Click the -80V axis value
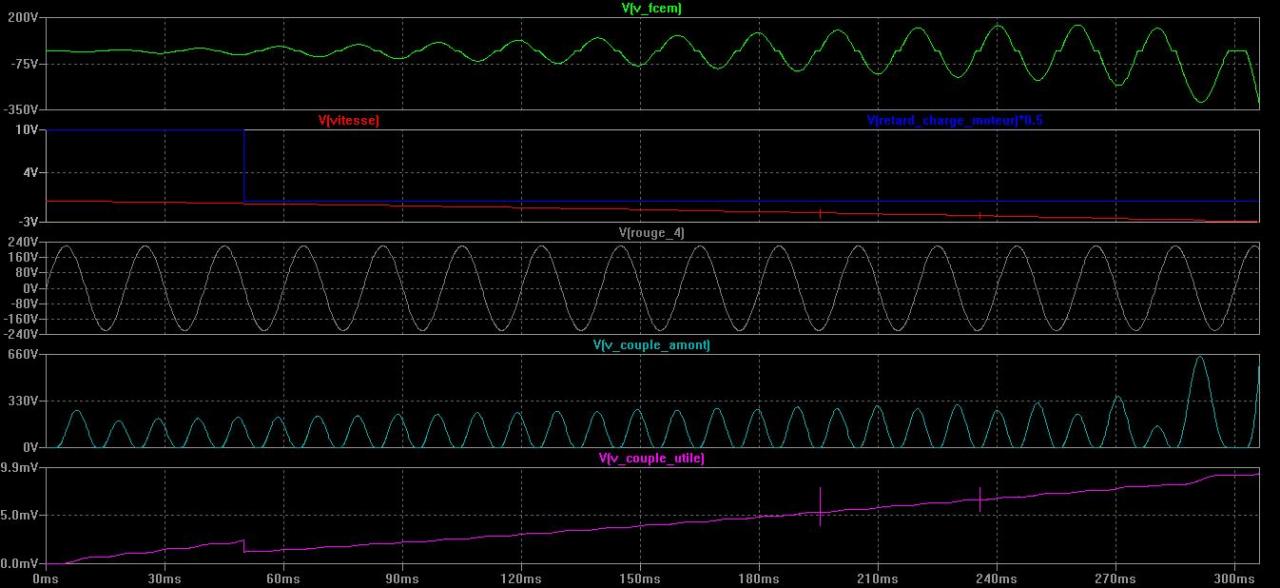The width and height of the screenshot is (1280, 588). 24,304
